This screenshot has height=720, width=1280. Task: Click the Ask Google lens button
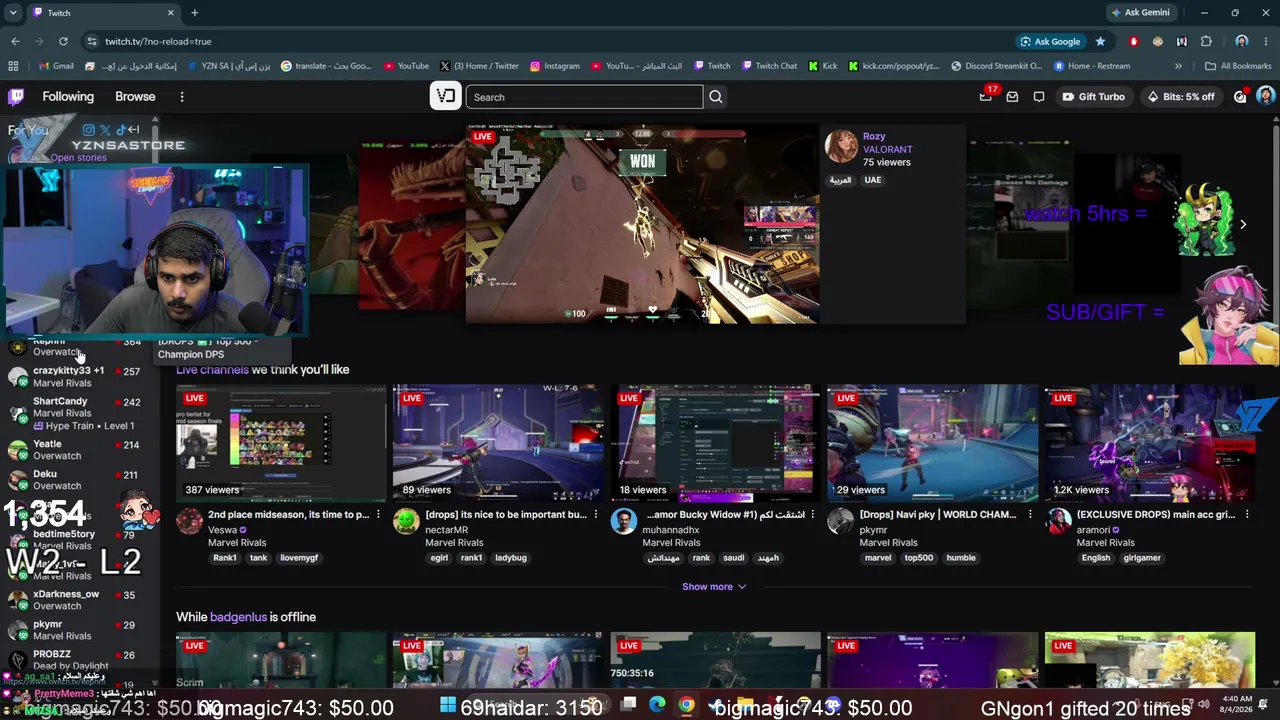tap(1050, 41)
